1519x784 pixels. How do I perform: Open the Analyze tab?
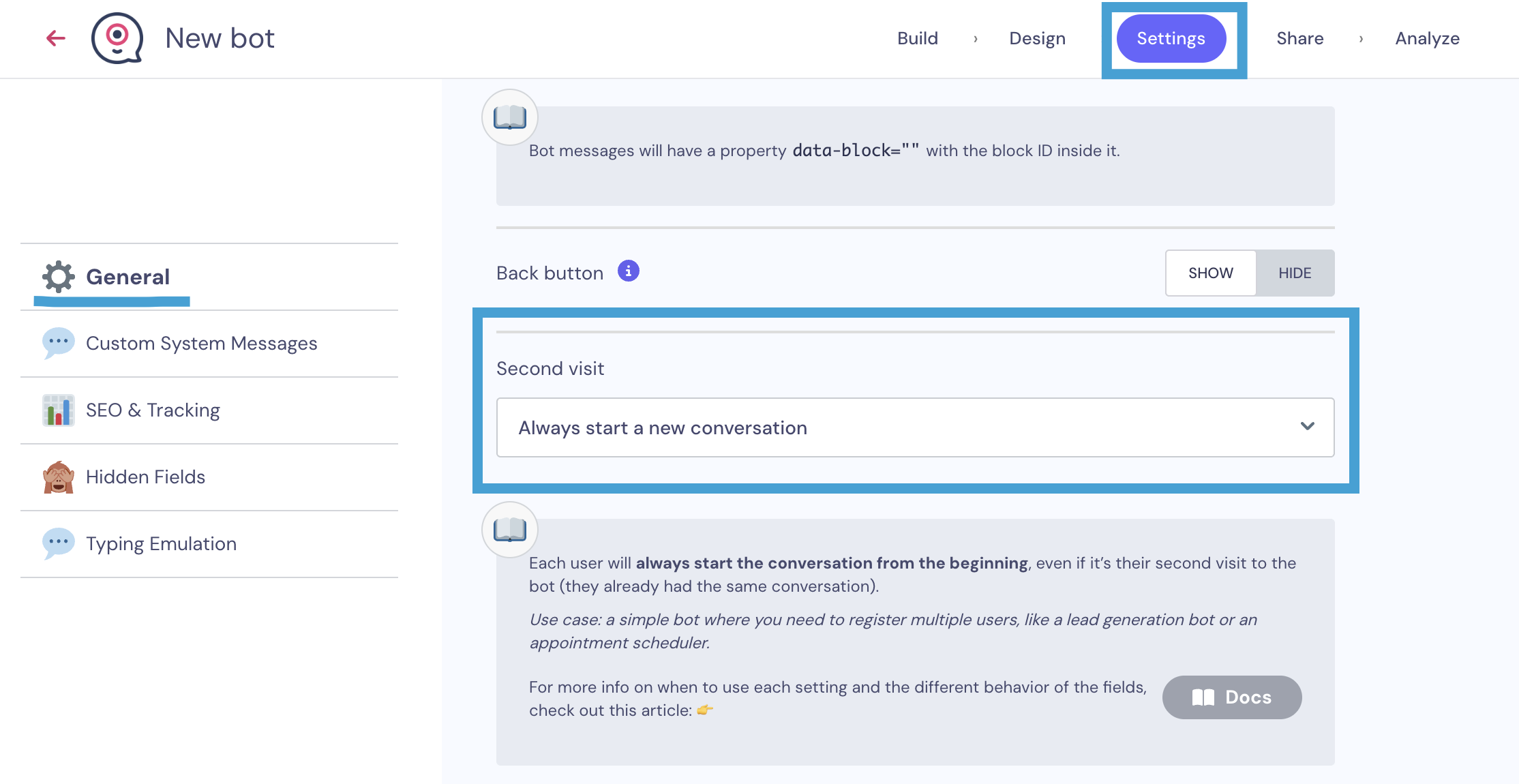(x=1427, y=38)
